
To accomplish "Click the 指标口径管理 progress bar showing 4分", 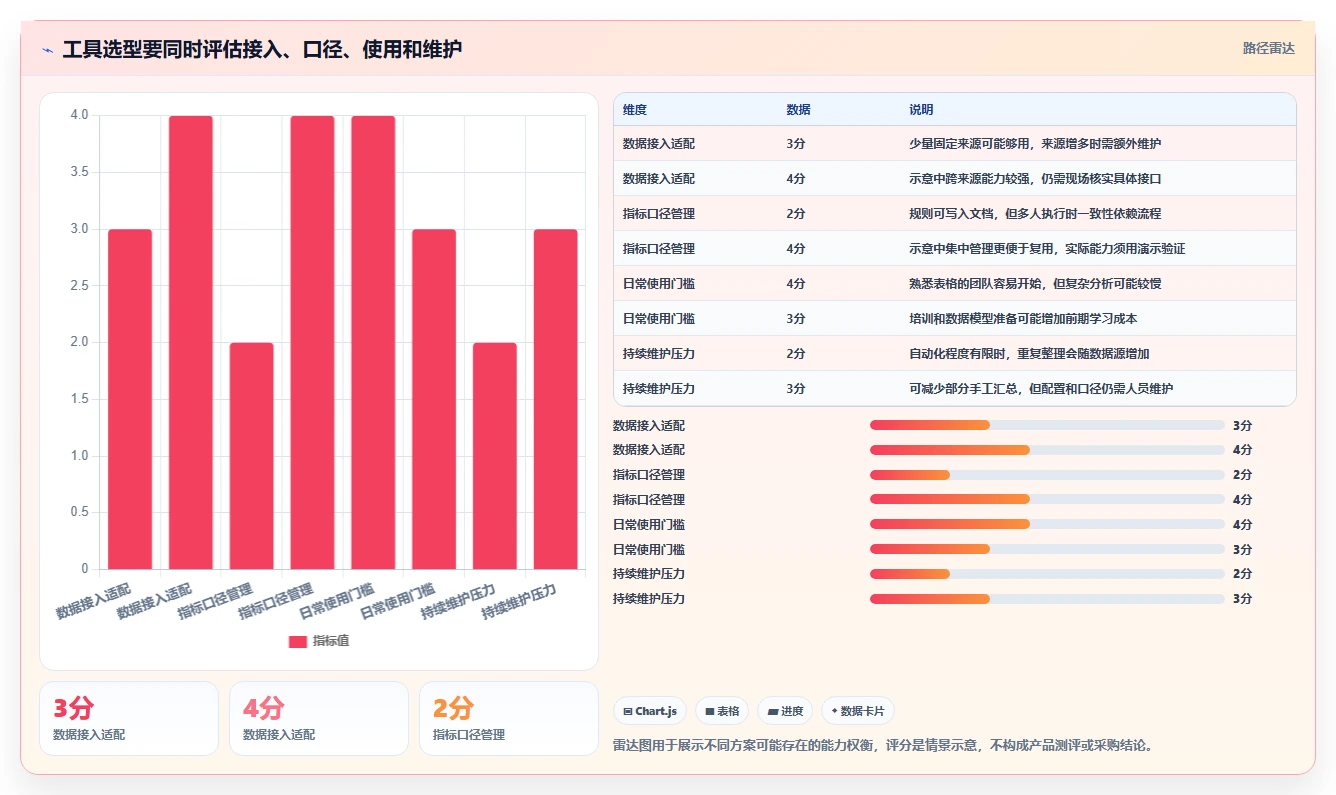I will pos(1047,499).
